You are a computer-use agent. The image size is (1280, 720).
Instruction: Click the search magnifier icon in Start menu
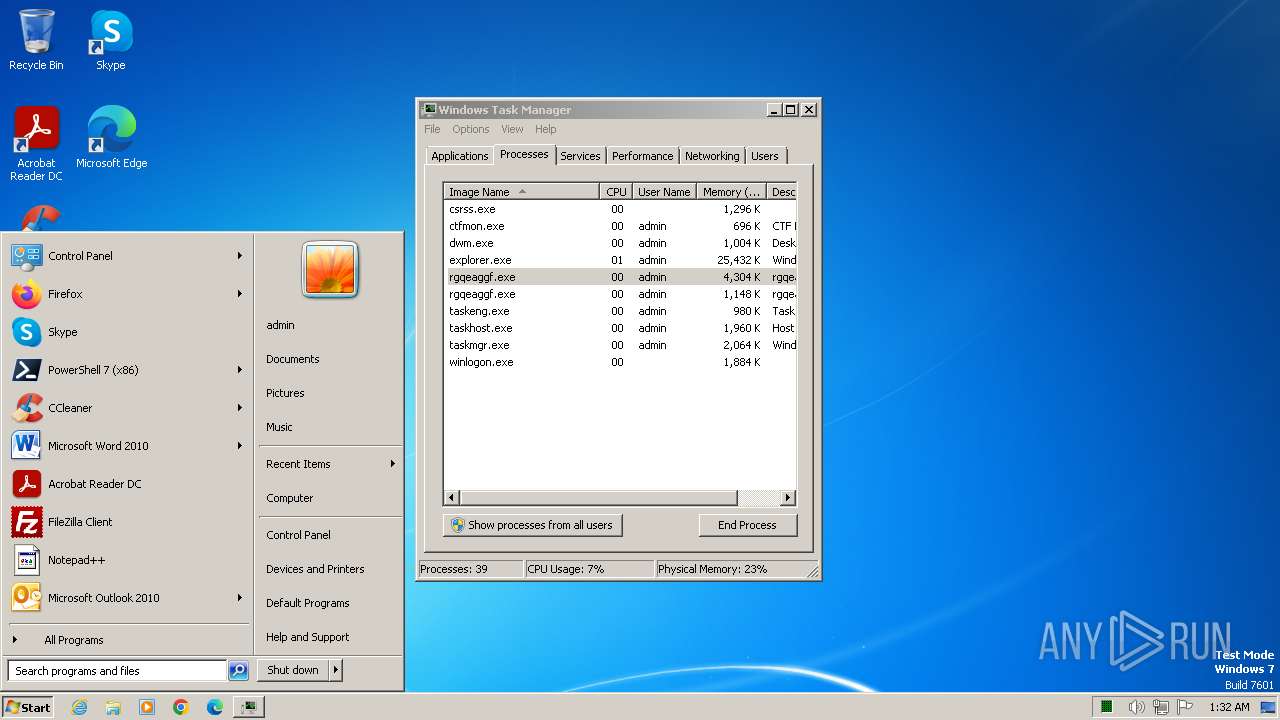[238, 671]
